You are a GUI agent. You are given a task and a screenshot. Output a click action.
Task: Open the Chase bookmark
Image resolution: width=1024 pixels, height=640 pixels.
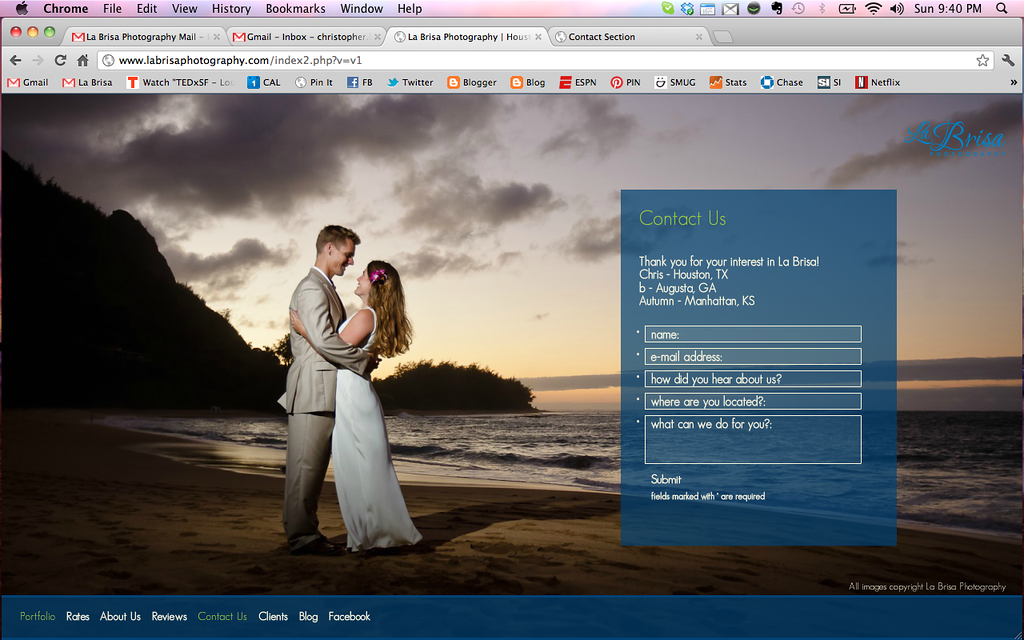tap(782, 82)
